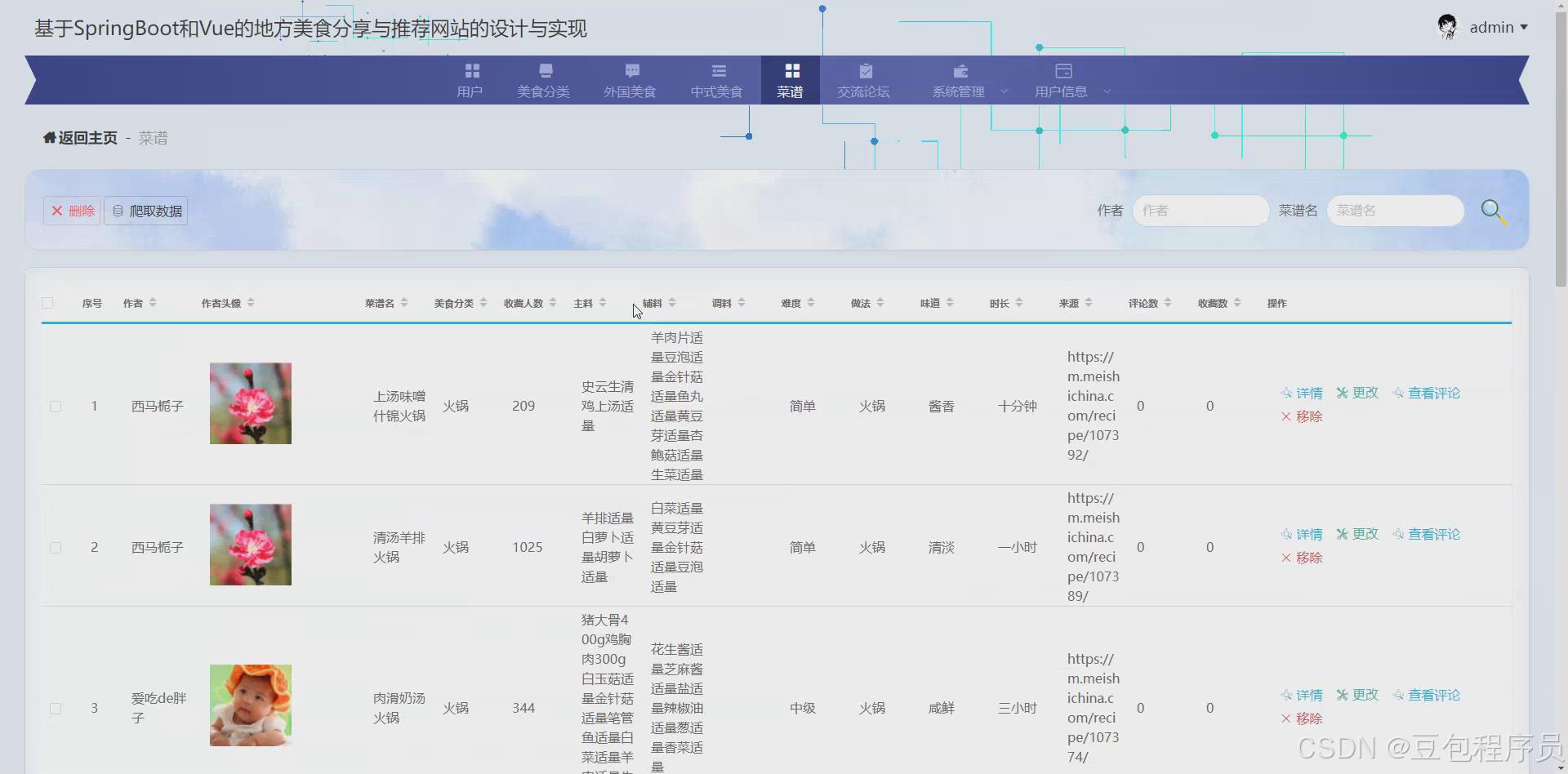
Task: Check the row 2 清汤羊排火锅 checkbox
Action: [x=56, y=548]
